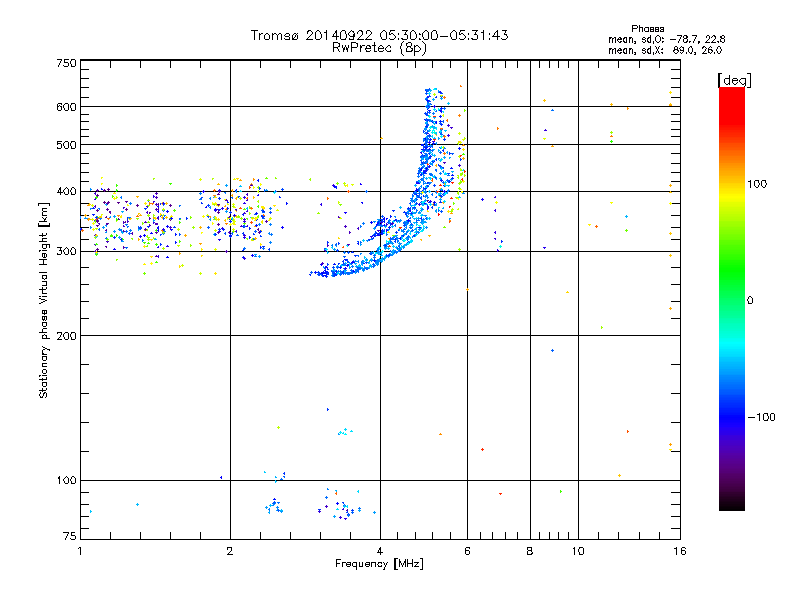Click the 'Phases' header text
Screen dimensions: 800x600
(647, 29)
